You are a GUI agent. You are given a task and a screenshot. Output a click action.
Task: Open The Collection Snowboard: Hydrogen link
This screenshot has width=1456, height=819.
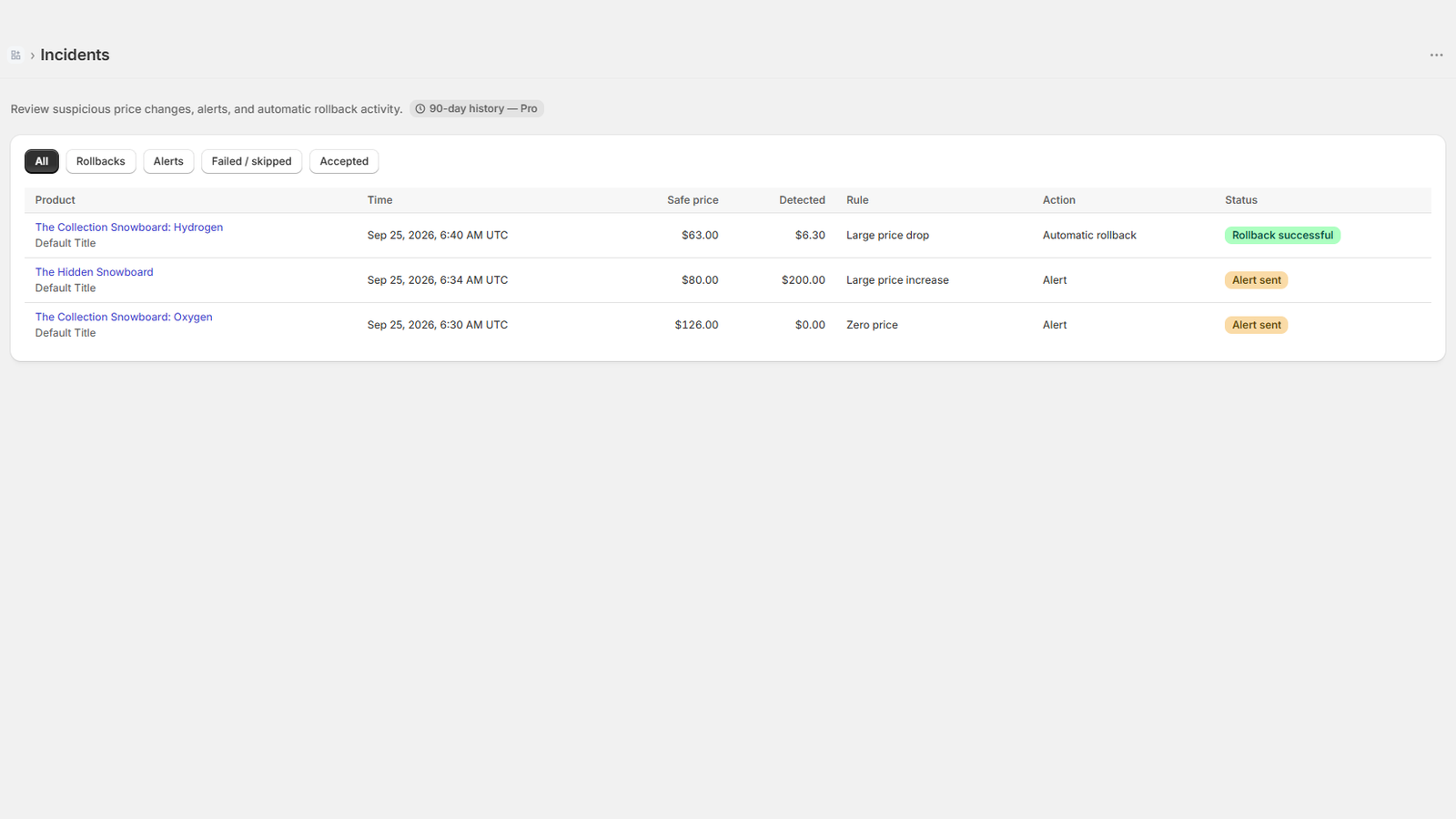pos(129,227)
